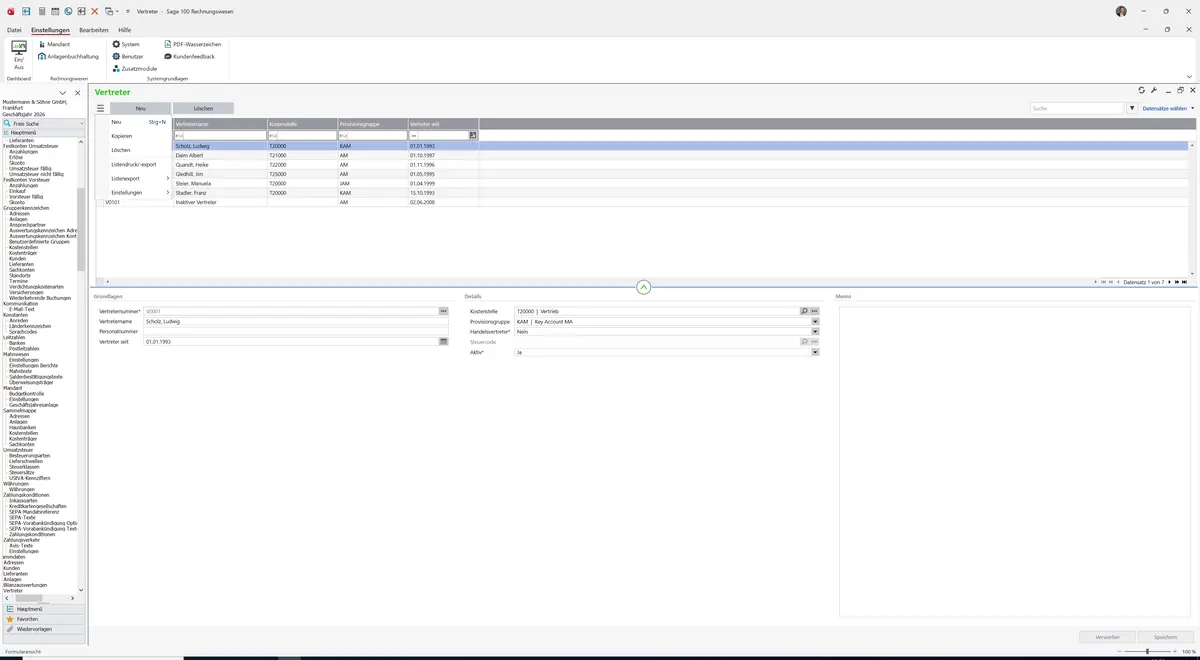Click the Löschen button above the list
1200x660 pixels.
(x=203, y=108)
